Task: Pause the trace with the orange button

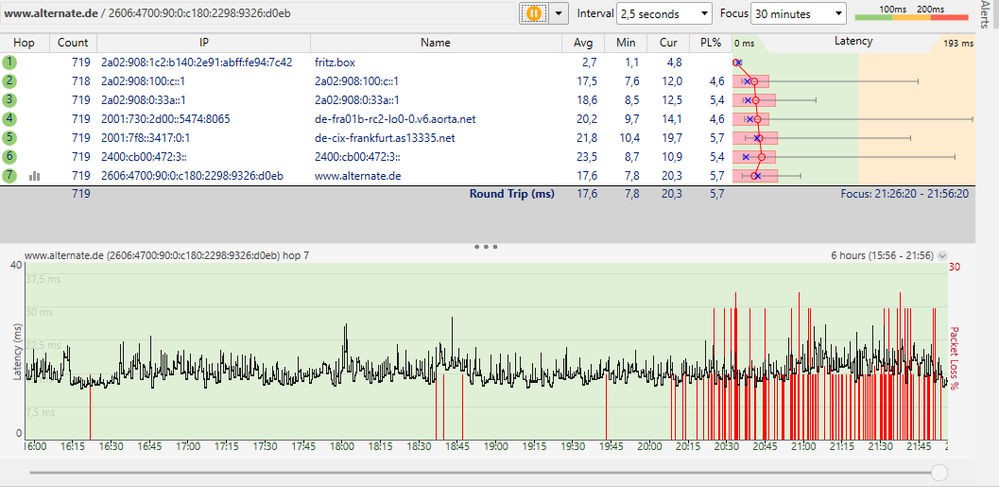Action: (x=532, y=14)
